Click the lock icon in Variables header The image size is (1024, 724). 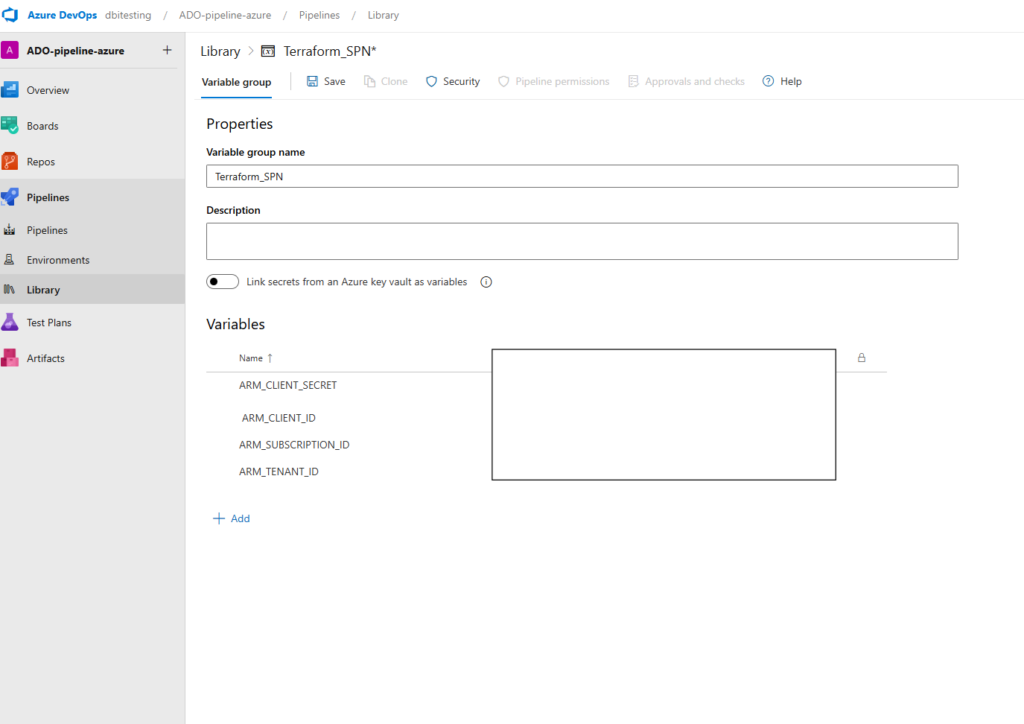click(x=861, y=358)
